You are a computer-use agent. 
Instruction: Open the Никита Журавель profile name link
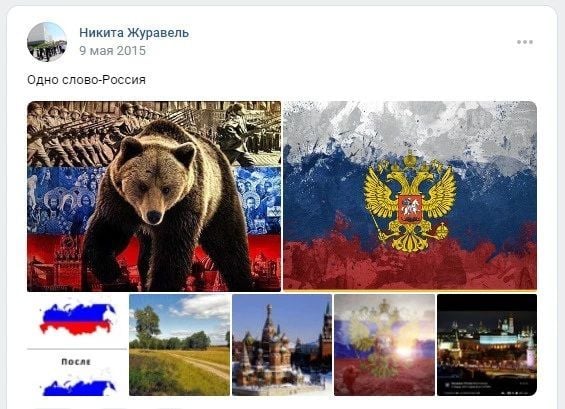coord(134,33)
